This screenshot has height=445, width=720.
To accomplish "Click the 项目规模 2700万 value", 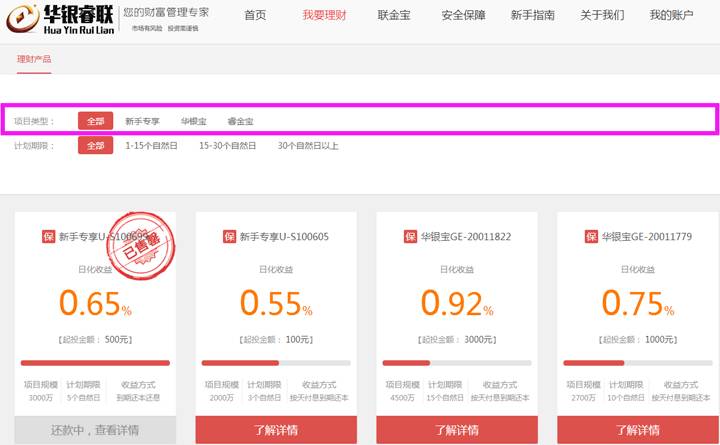I will (x=583, y=398).
